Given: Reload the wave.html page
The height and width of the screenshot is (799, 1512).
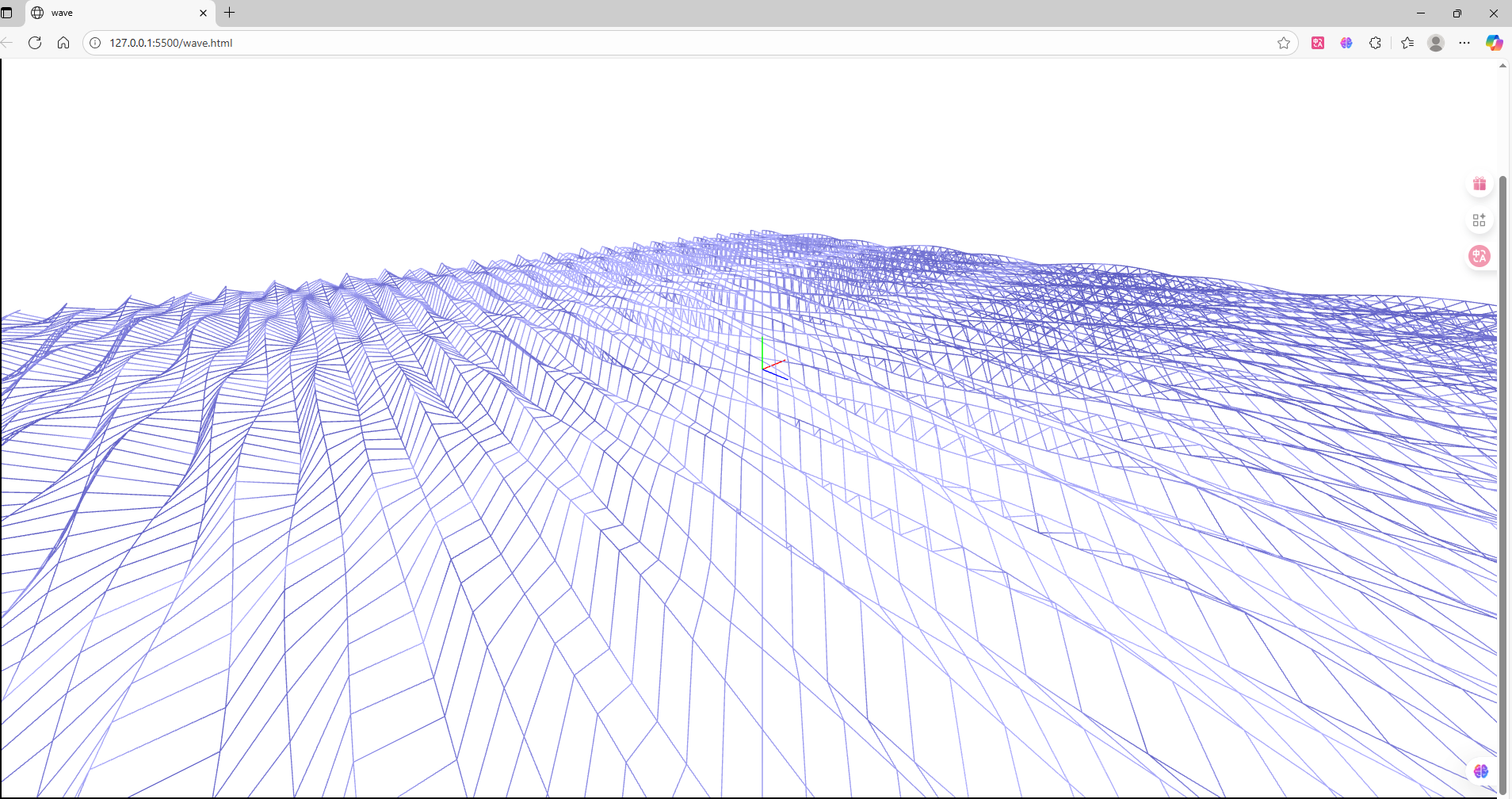Looking at the screenshot, I should [x=35, y=43].
